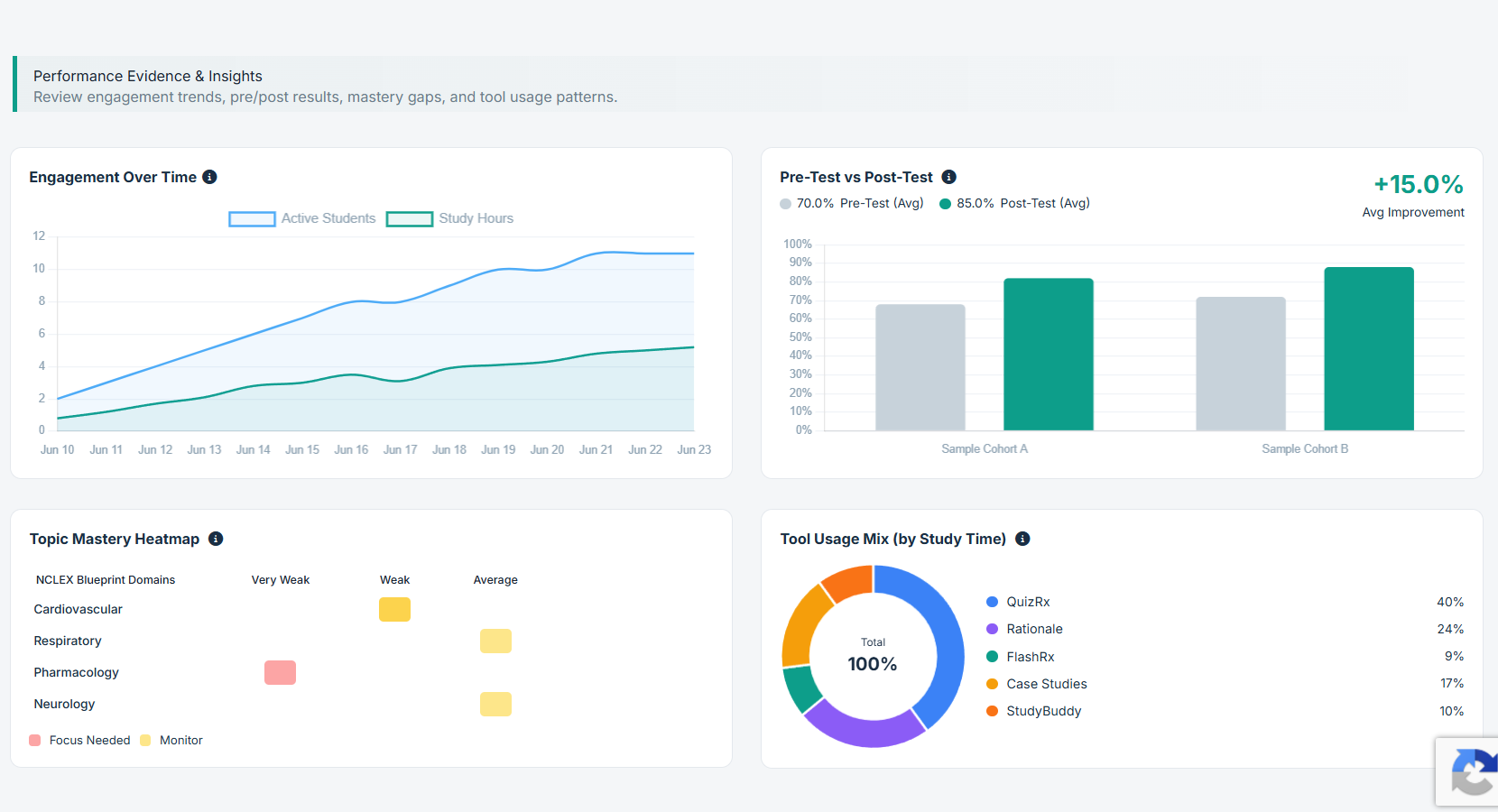Viewport: 1498px width, 812px height.
Task: Click the donut chart center Total 100%
Action: coord(873,656)
